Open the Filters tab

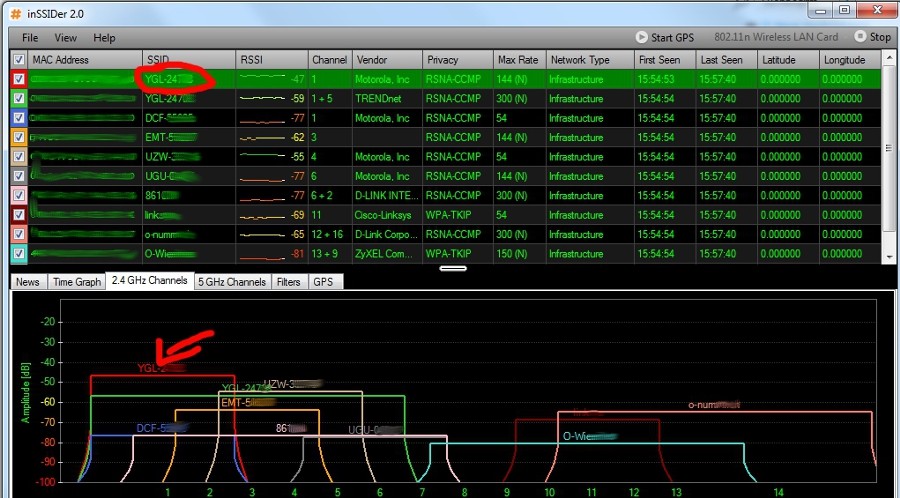click(x=288, y=282)
